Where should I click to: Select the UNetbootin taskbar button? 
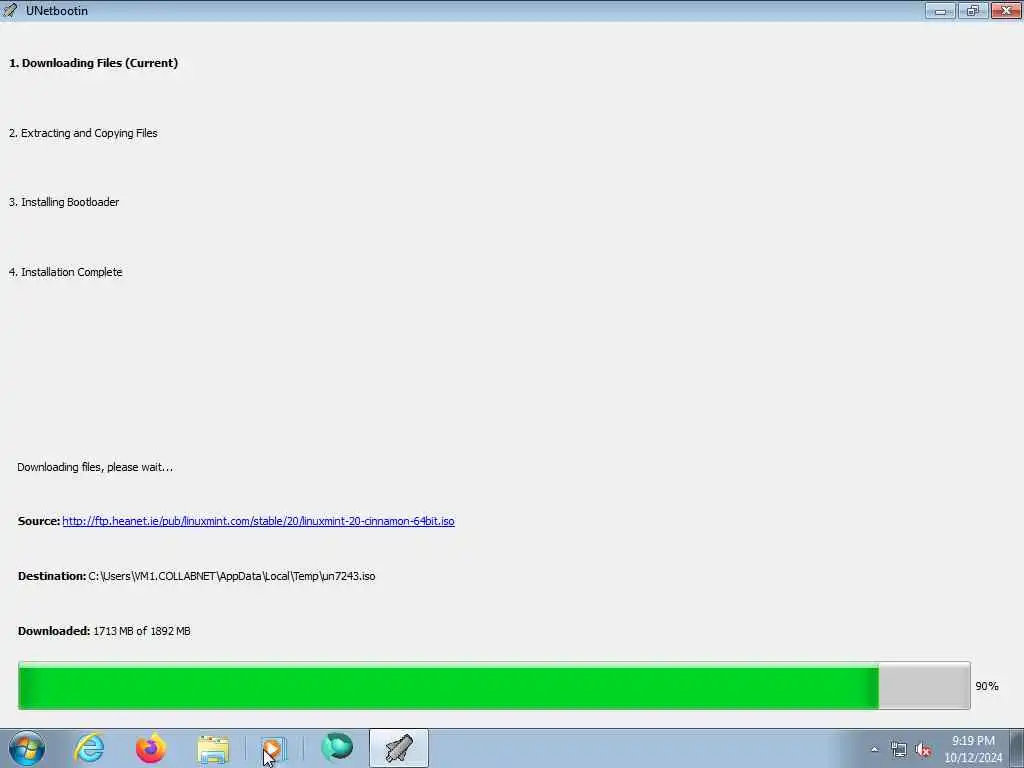coord(399,748)
